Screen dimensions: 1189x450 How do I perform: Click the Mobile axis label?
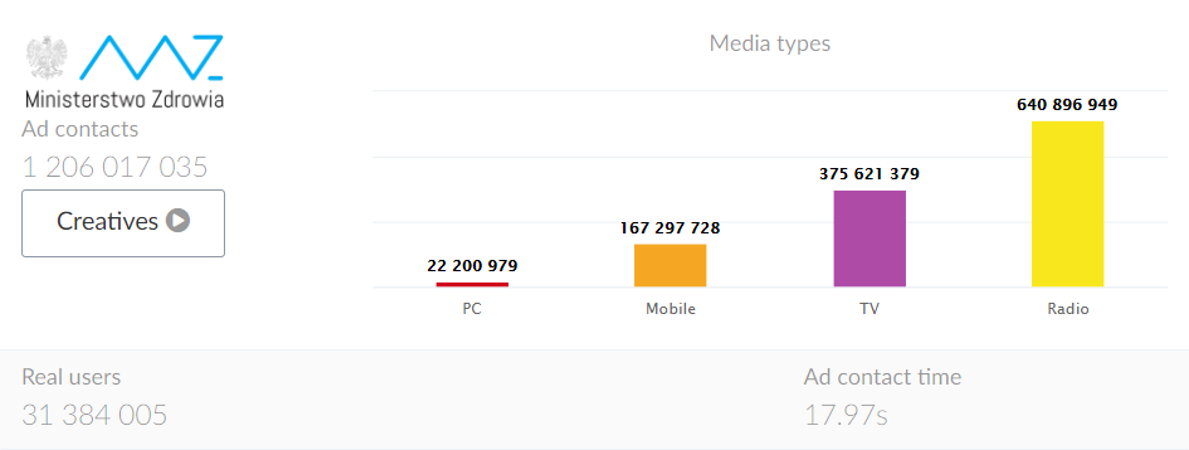670,310
